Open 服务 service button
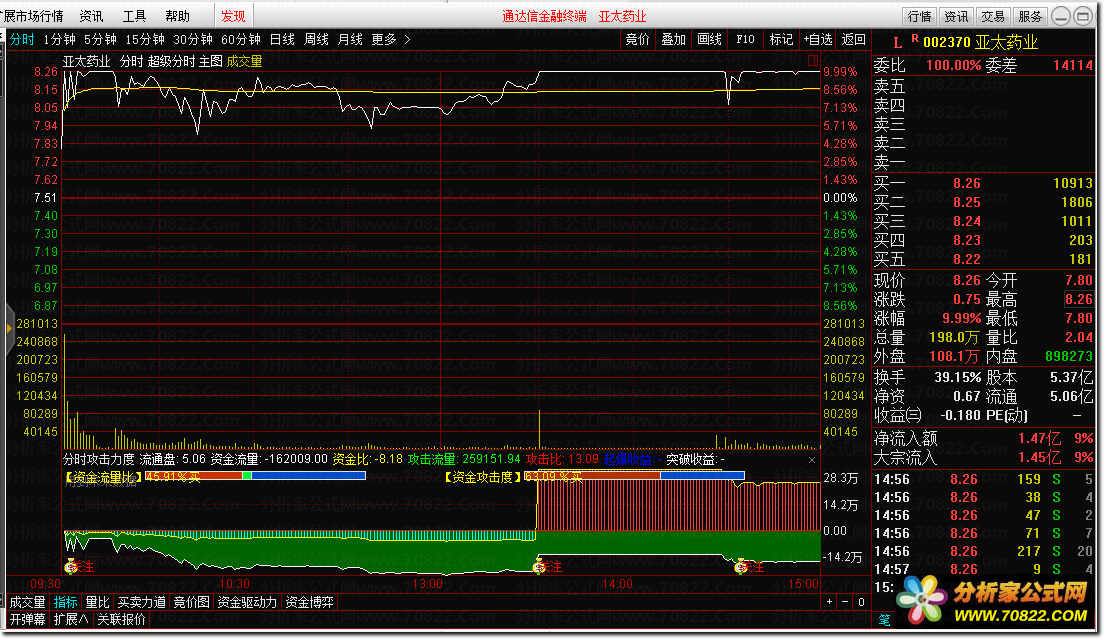This screenshot has height=640, width=1106. click(x=1029, y=16)
